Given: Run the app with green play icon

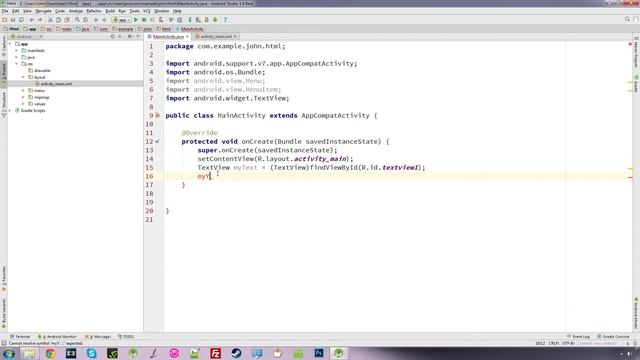Looking at the screenshot, I should coord(136,20).
